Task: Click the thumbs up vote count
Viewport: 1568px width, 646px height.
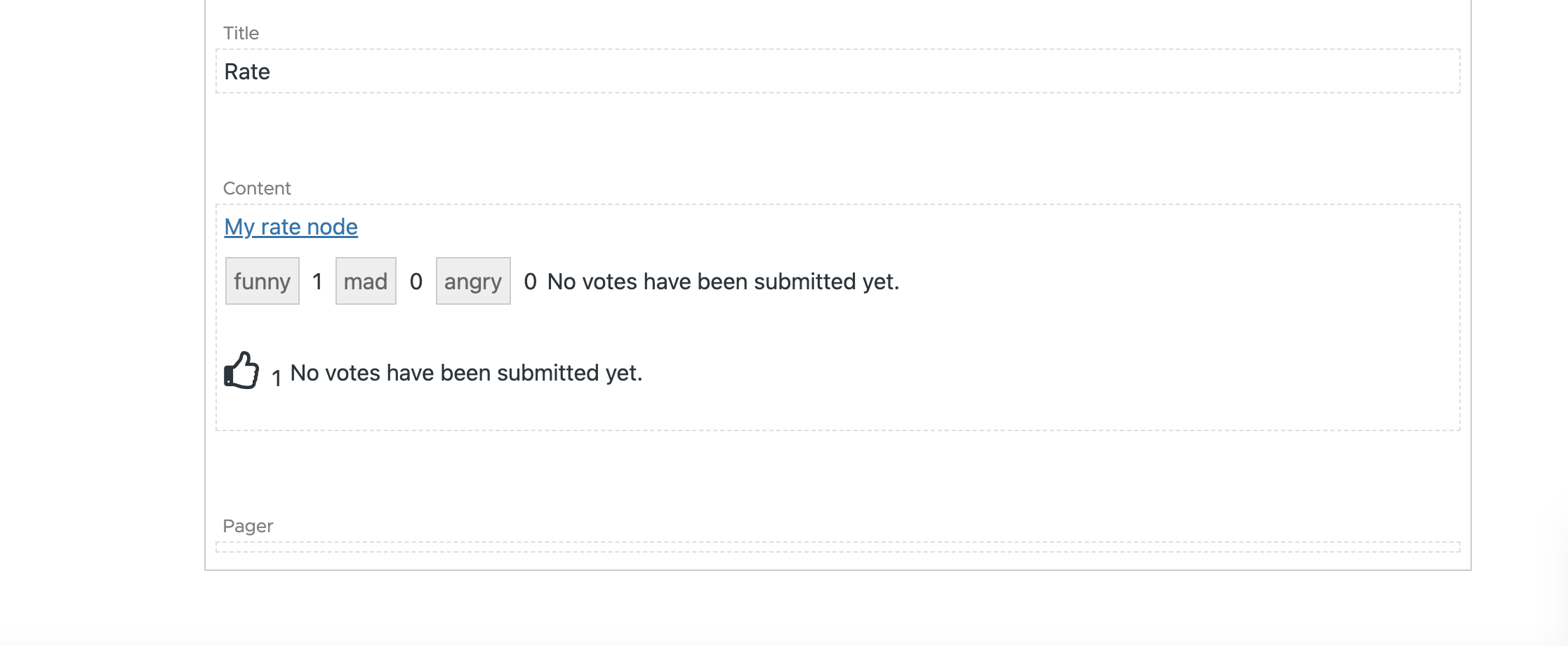Action: click(x=277, y=378)
